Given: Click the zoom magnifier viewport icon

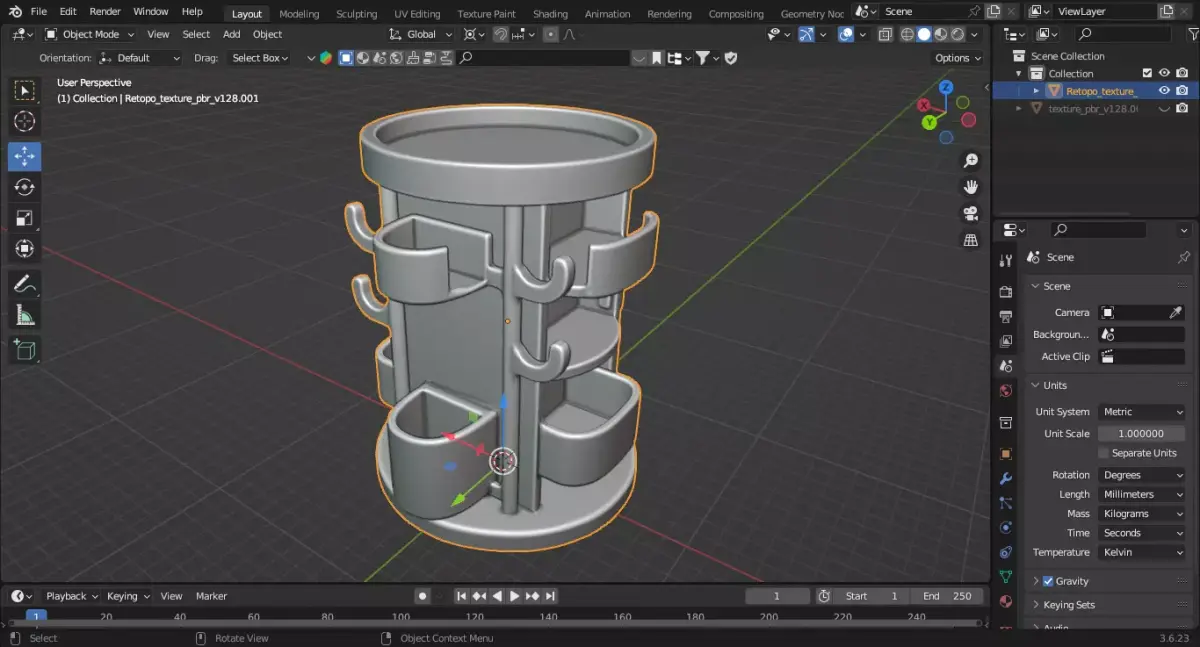Looking at the screenshot, I should (x=969, y=161).
